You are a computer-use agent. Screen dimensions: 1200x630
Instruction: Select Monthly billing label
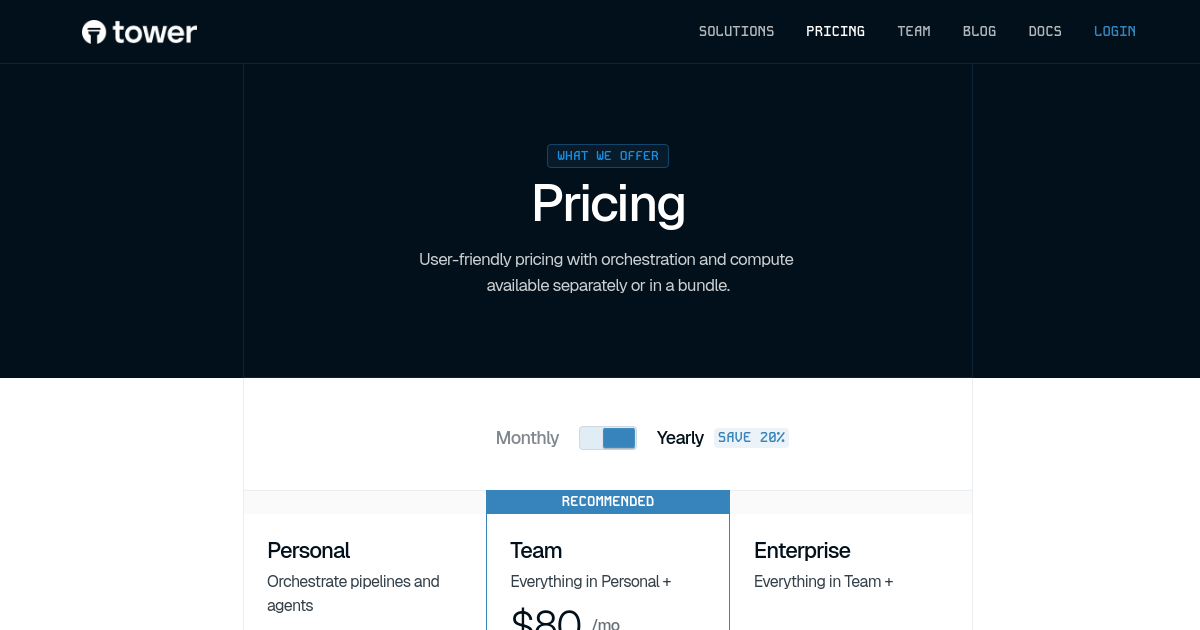(x=527, y=438)
